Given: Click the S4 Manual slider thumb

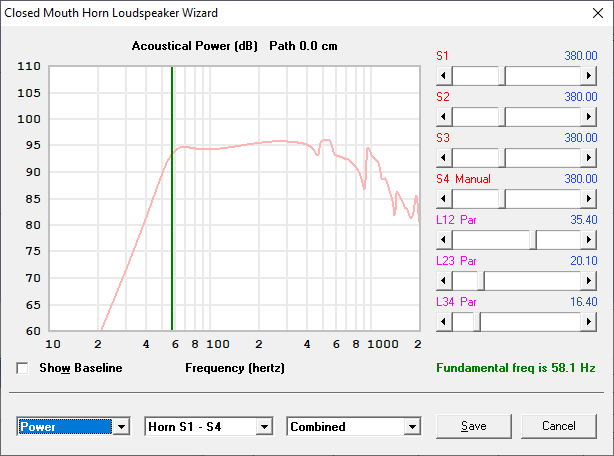Looking at the screenshot, I should (502, 199).
